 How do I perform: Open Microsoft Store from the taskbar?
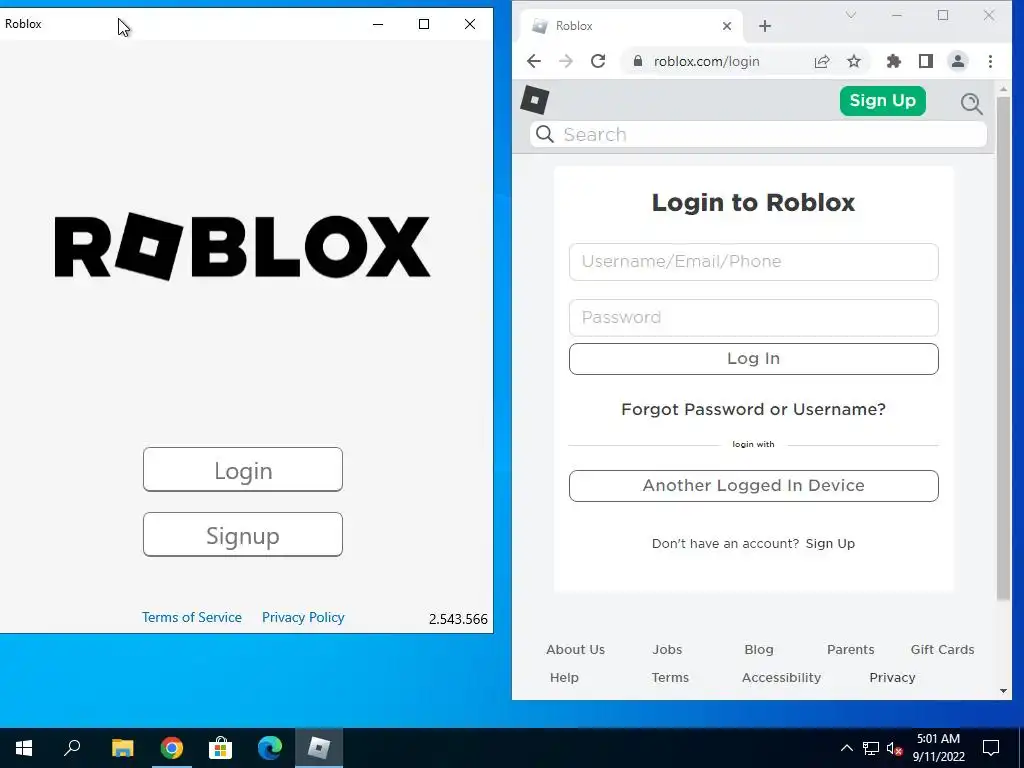[220, 748]
